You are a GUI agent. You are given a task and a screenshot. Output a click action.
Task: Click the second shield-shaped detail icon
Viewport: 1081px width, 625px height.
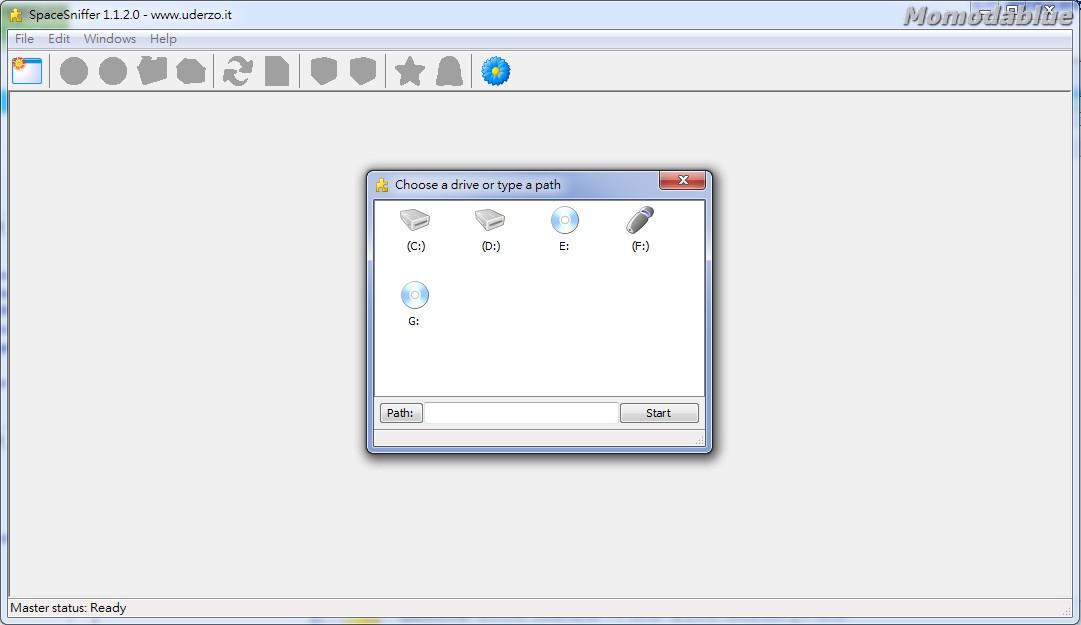pos(363,71)
